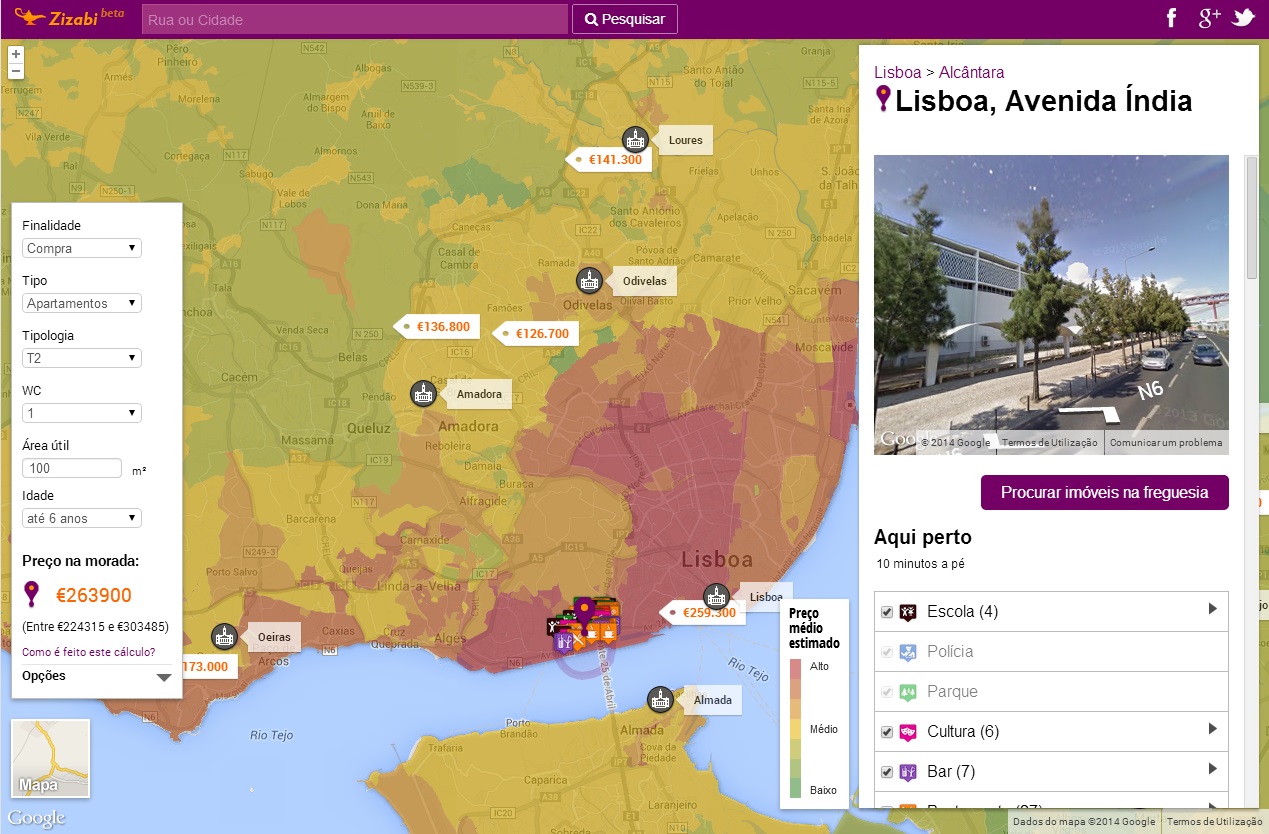The height and width of the screenshot is (834, 1269).
Task: Click the Pesquisar search button
Action: (x=625, y=19)
